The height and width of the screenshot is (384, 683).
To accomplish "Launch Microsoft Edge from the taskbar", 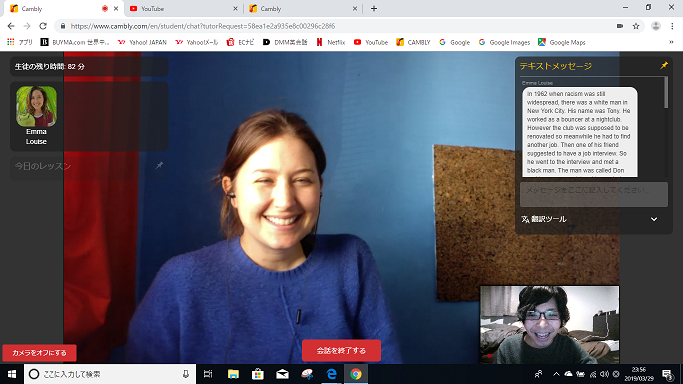I will [331, 374].
